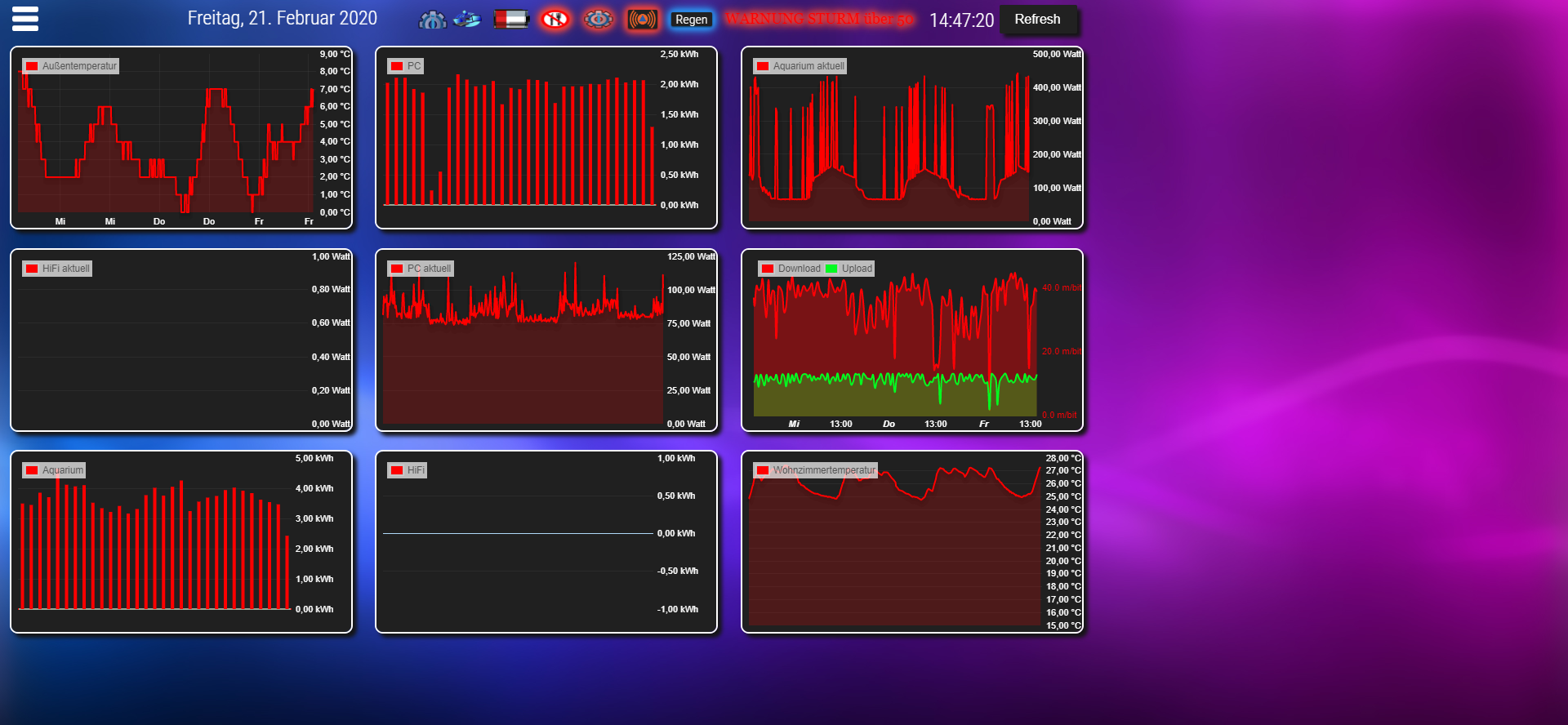Click the Regen weather badge
This screenshot has height=725, width=1568.
(x=691, y=20)
